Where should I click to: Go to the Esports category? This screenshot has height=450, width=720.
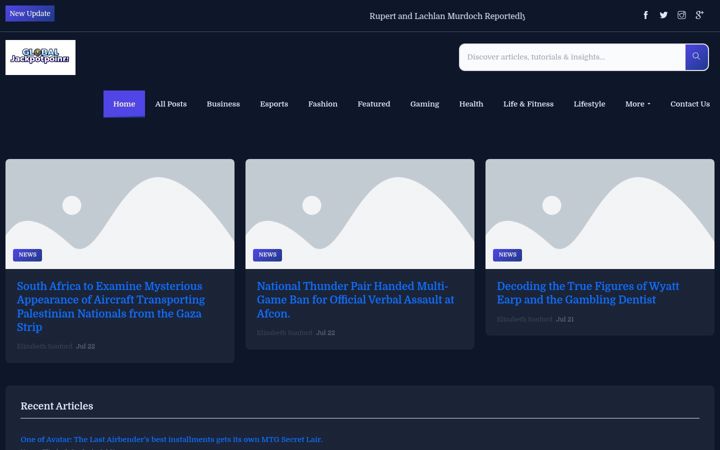point(274,104)
